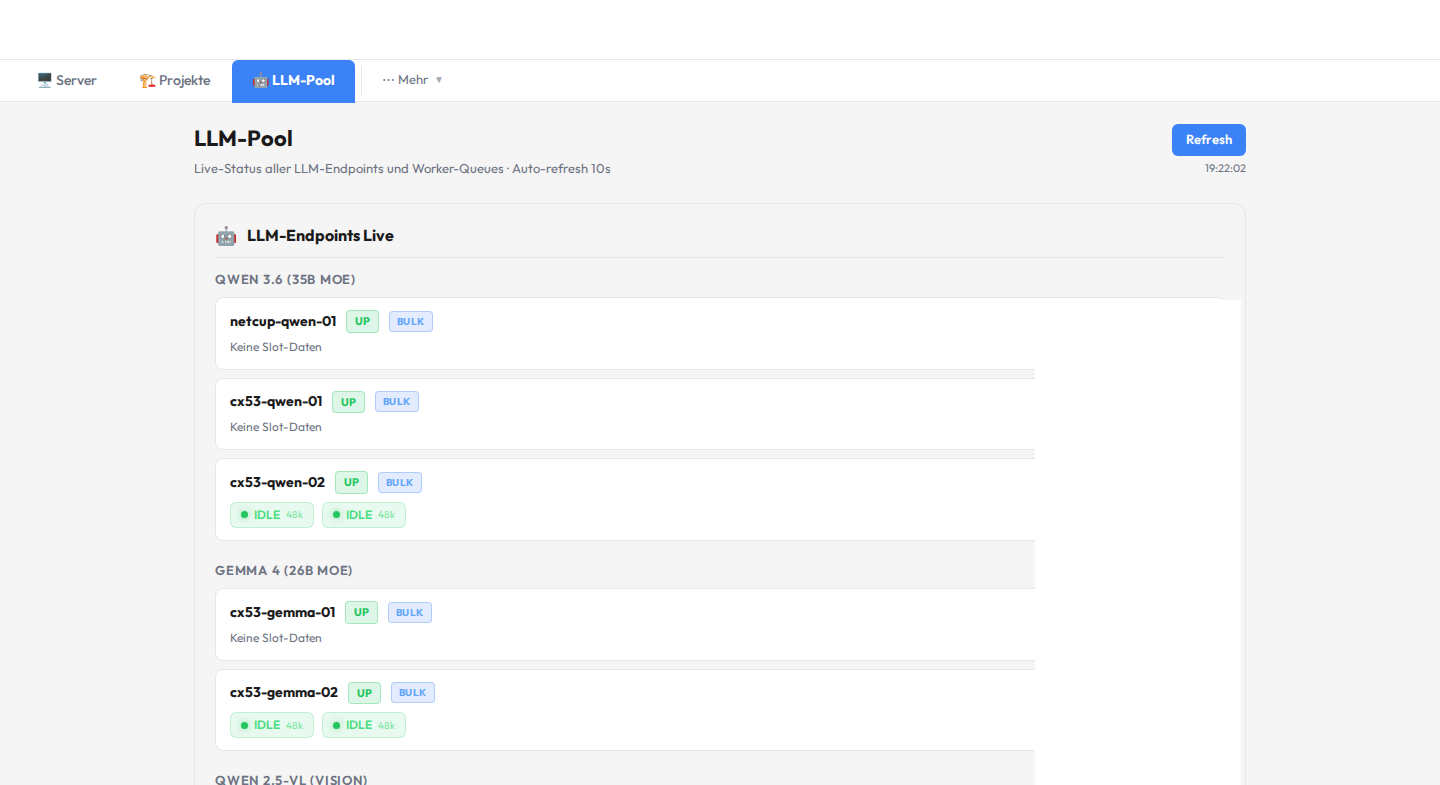Click the LLM-Endpoints Live section title
The width and height of the screenshot is (1440, 785).
click(x=320, y=236)
